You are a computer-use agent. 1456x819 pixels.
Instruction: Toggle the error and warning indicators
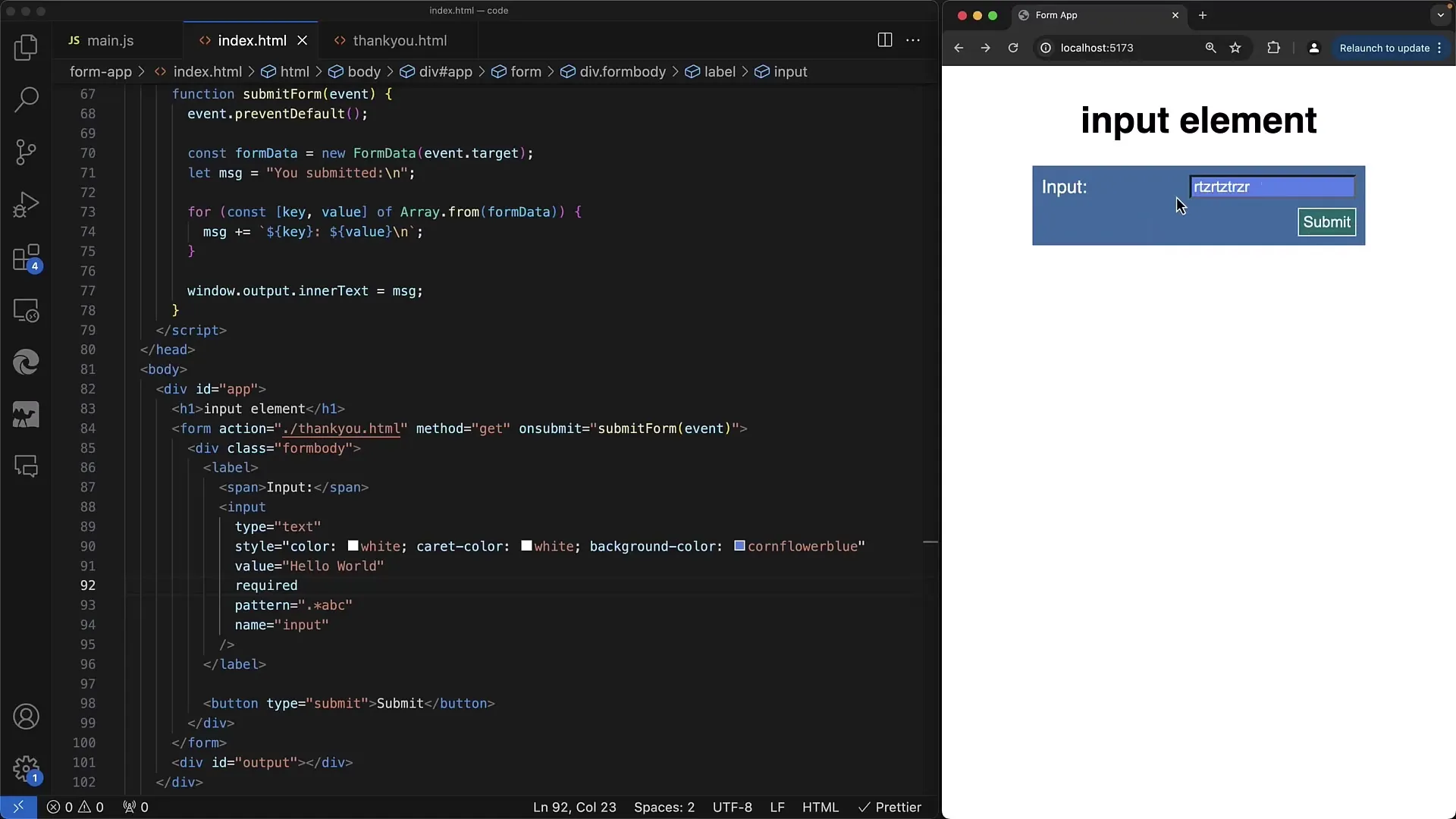click(75, 807)
